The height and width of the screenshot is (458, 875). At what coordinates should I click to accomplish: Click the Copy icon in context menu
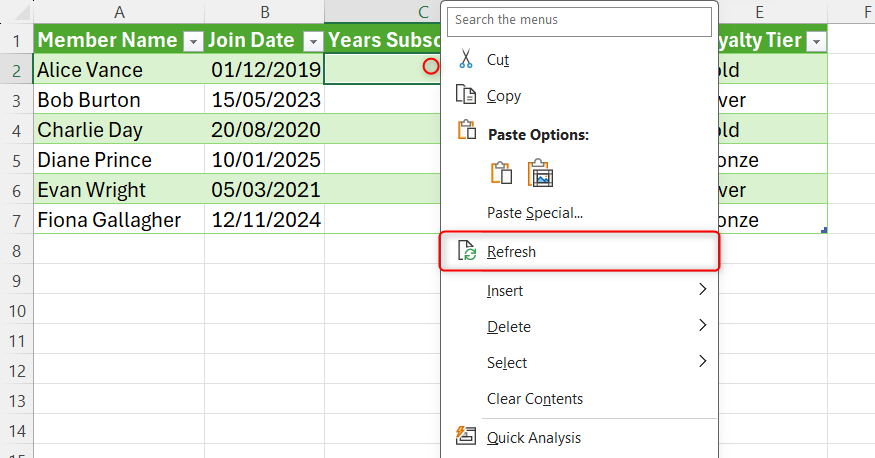[466, 95]
